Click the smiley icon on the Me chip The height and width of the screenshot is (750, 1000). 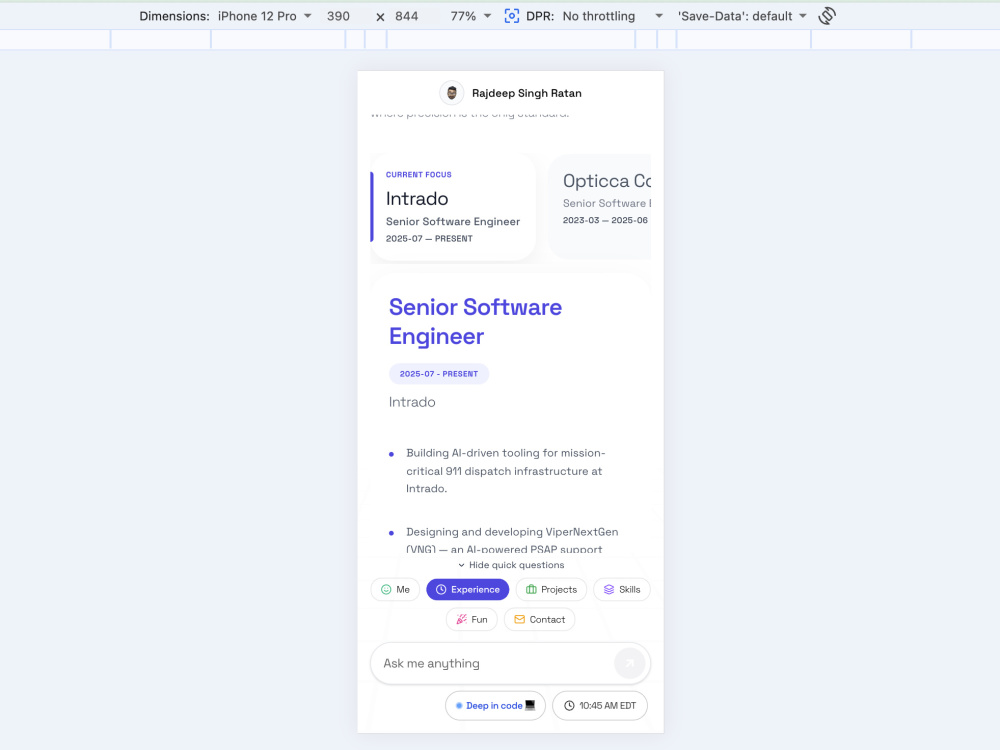point(386,589)
